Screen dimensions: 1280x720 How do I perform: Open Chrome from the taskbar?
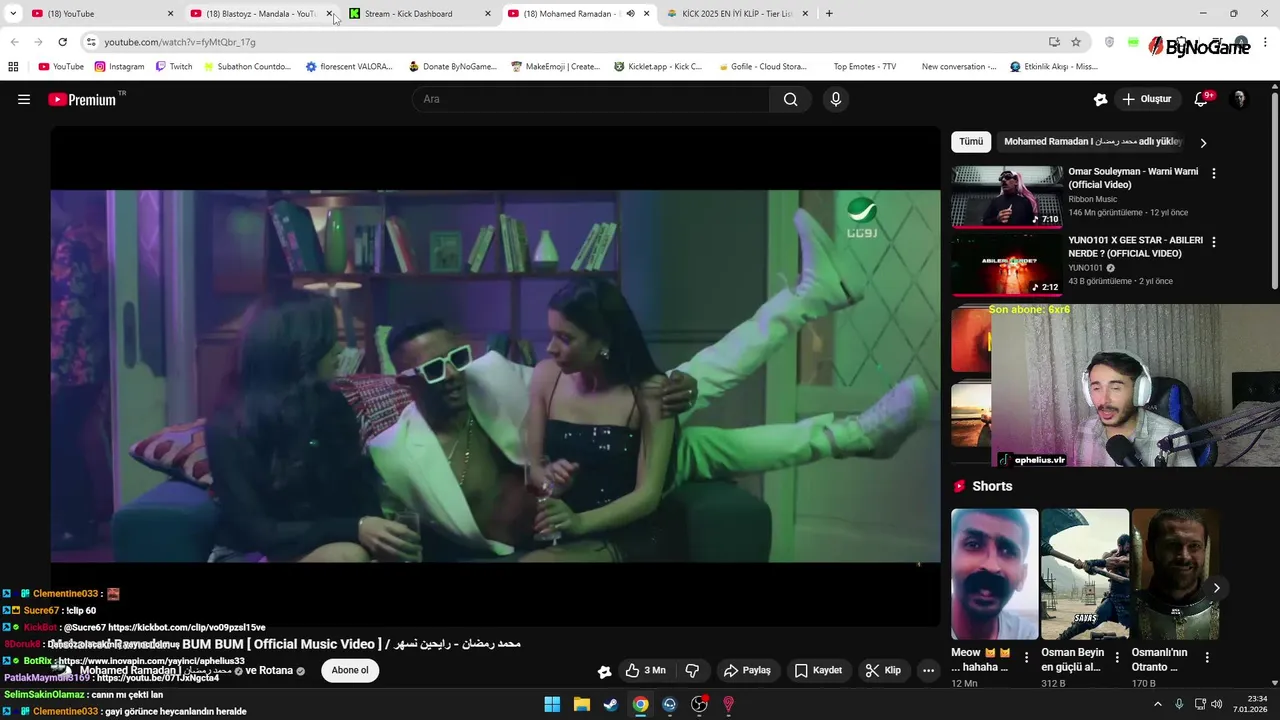coord(640,704)
